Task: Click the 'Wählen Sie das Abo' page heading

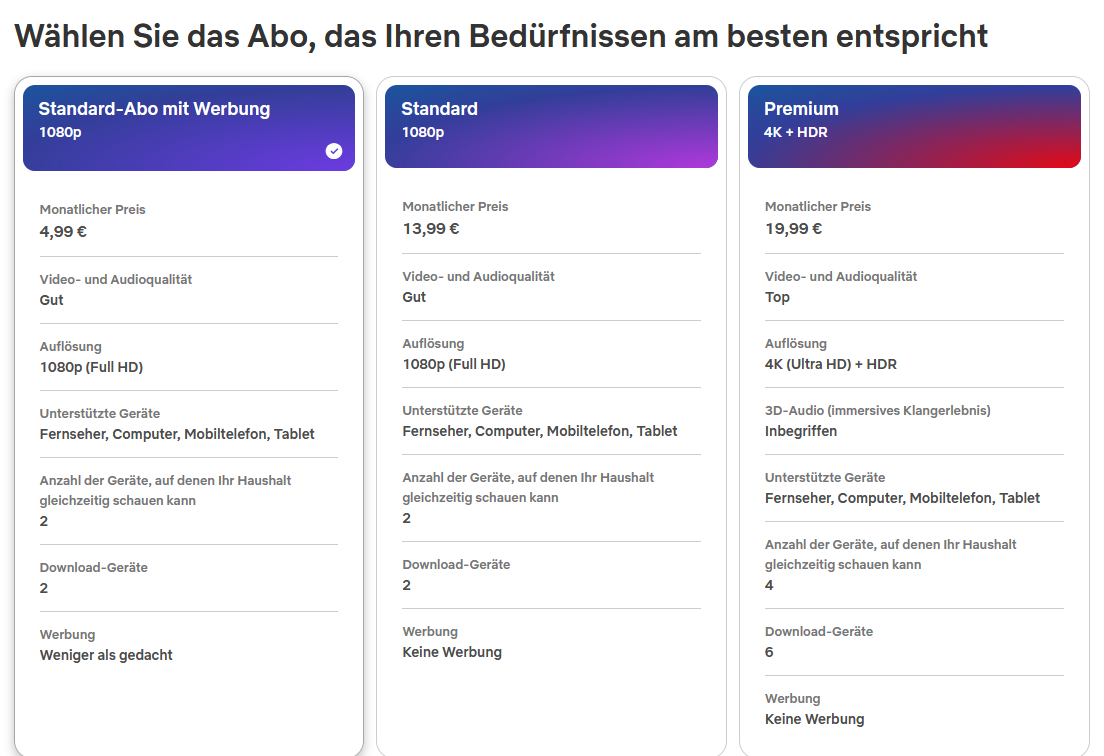Action: pyautogui.click(x=501, y=36)
